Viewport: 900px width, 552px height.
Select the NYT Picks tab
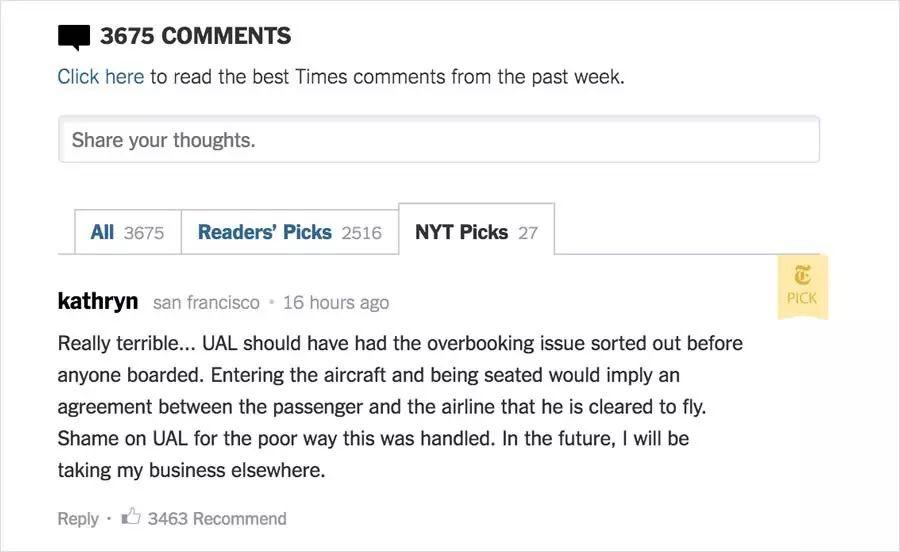461,232
